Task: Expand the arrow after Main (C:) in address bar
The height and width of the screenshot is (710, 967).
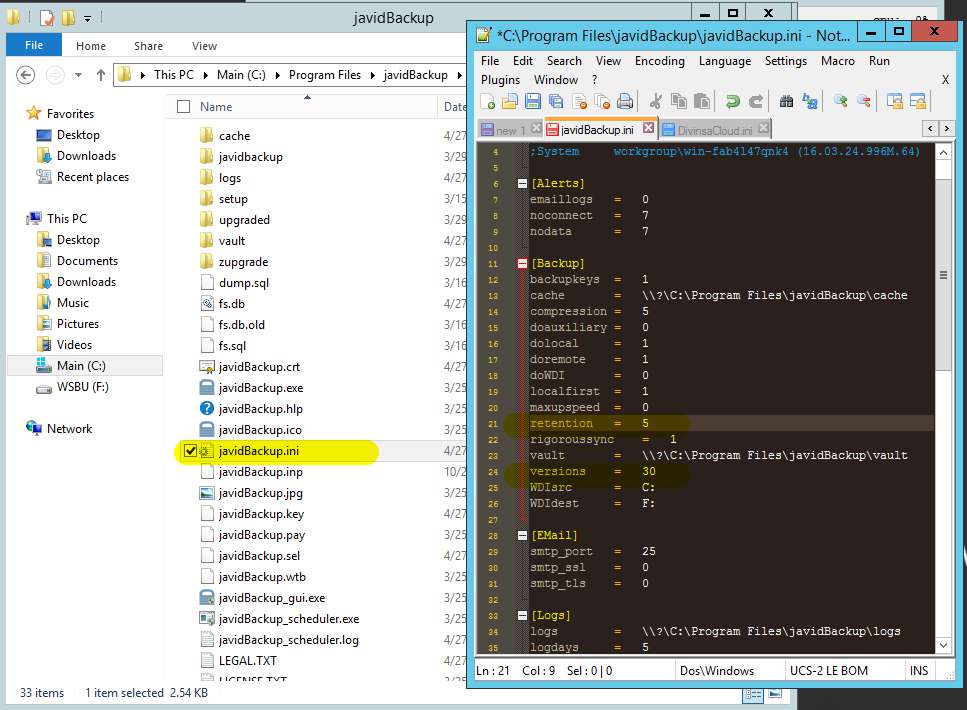Action: click(278, 75)
